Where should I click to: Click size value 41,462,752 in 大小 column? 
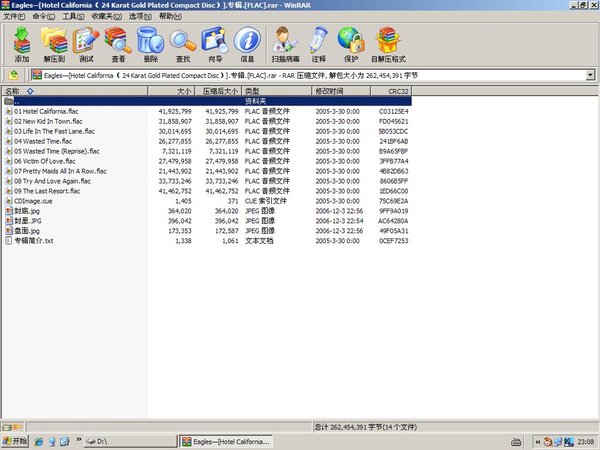point(175,191)
